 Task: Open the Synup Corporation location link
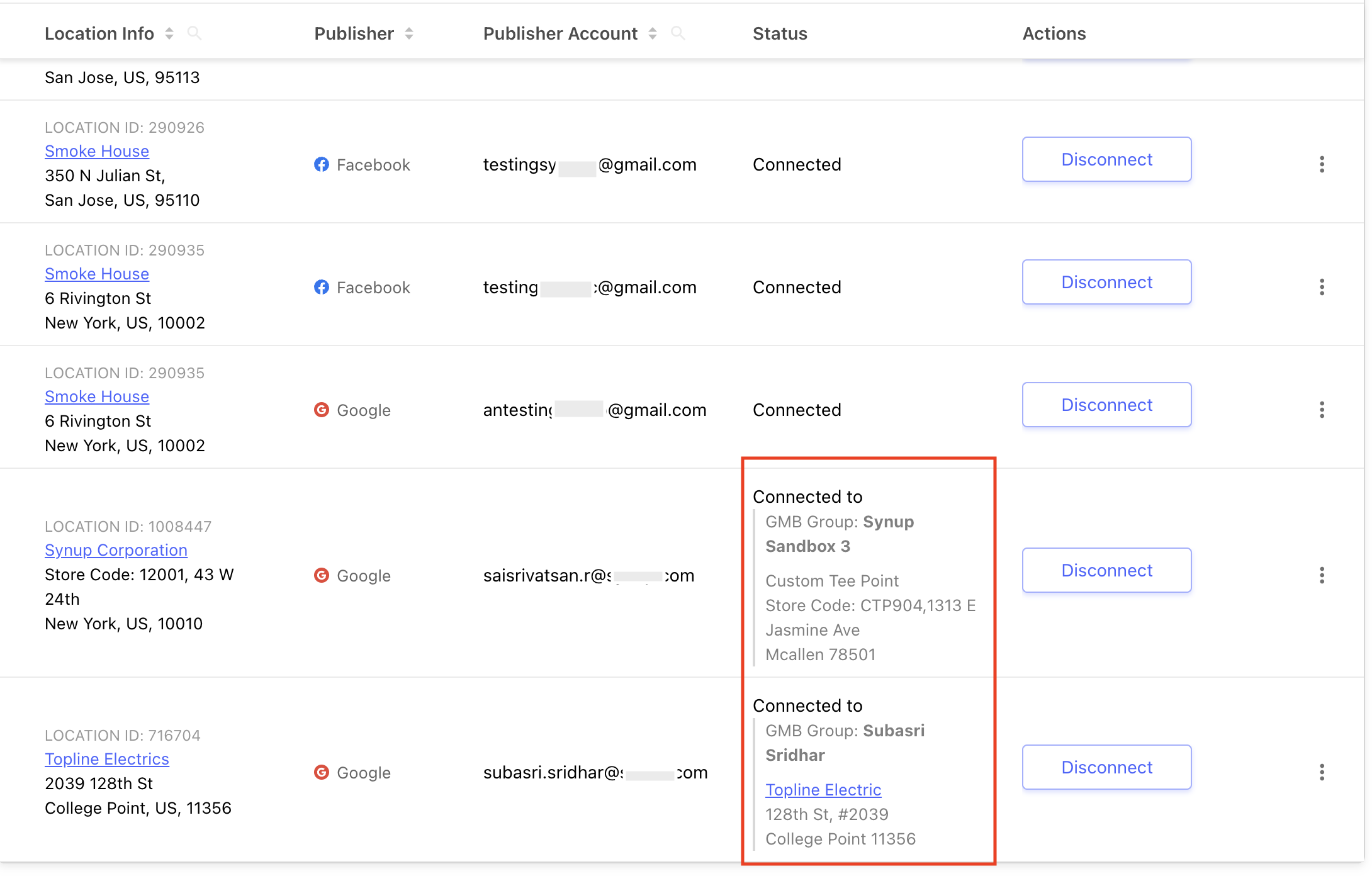[116, 550]
